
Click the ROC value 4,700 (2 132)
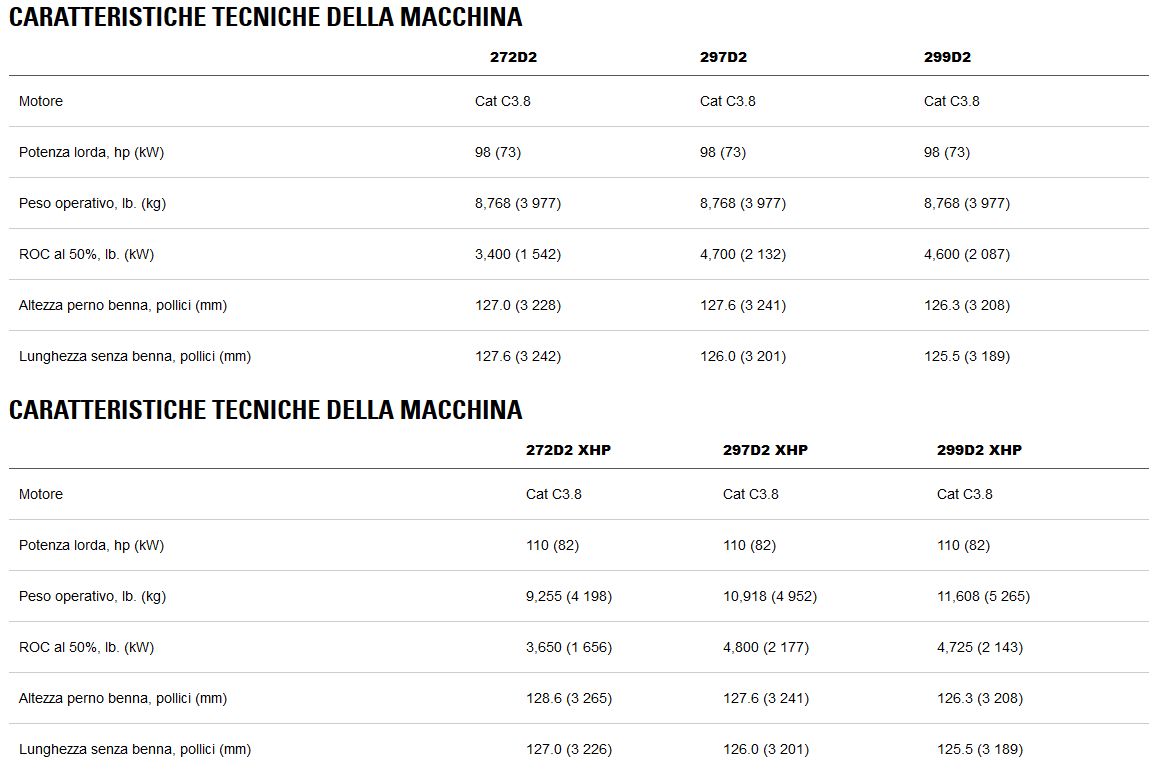click(743, 254)
